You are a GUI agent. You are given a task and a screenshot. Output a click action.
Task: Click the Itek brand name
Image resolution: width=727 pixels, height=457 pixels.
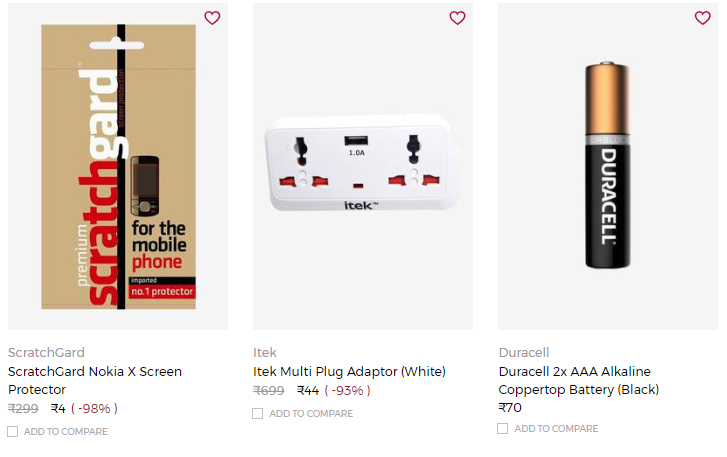(265, 353)
